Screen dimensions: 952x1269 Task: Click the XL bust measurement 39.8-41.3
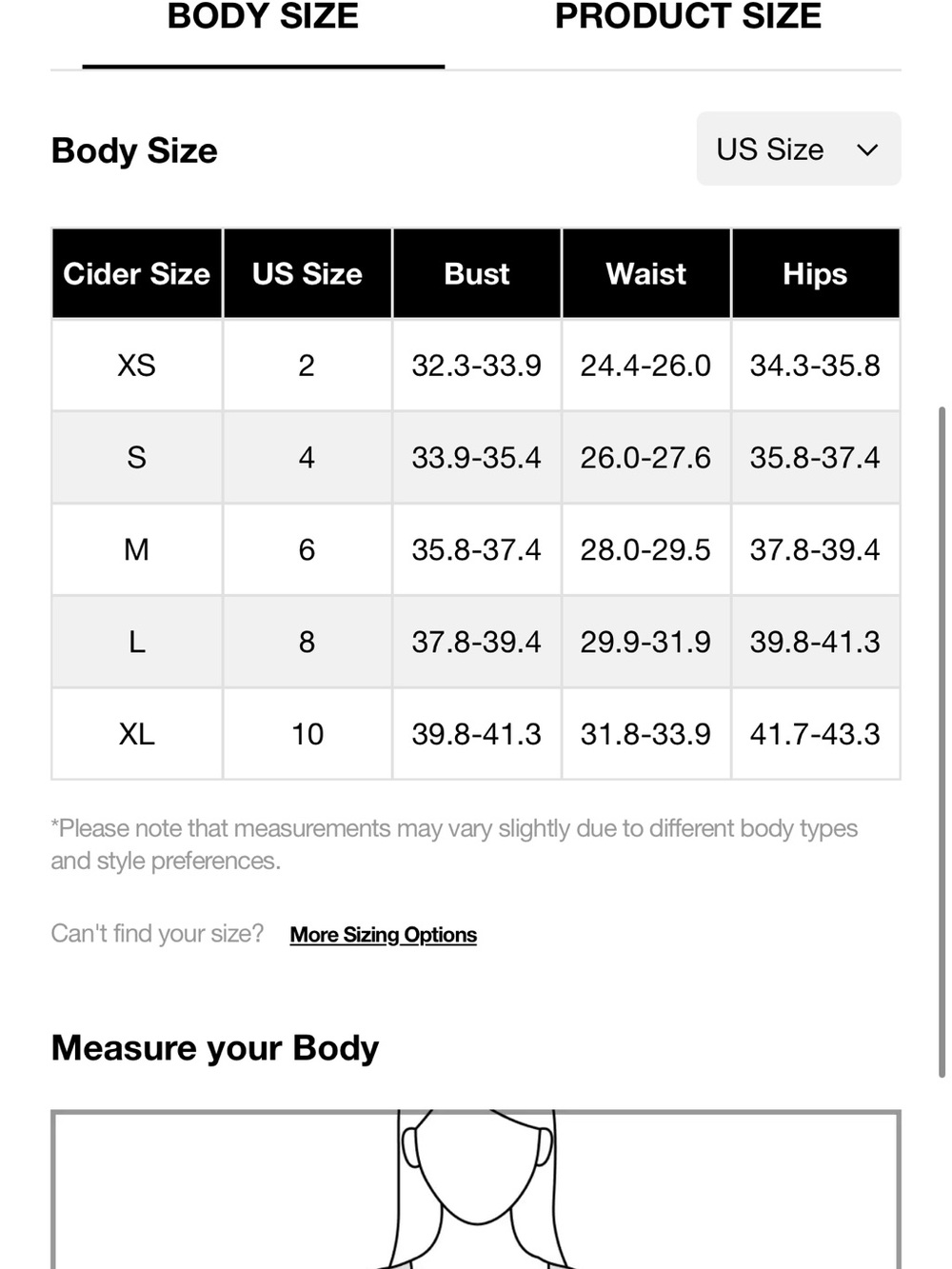click(476, 734)
